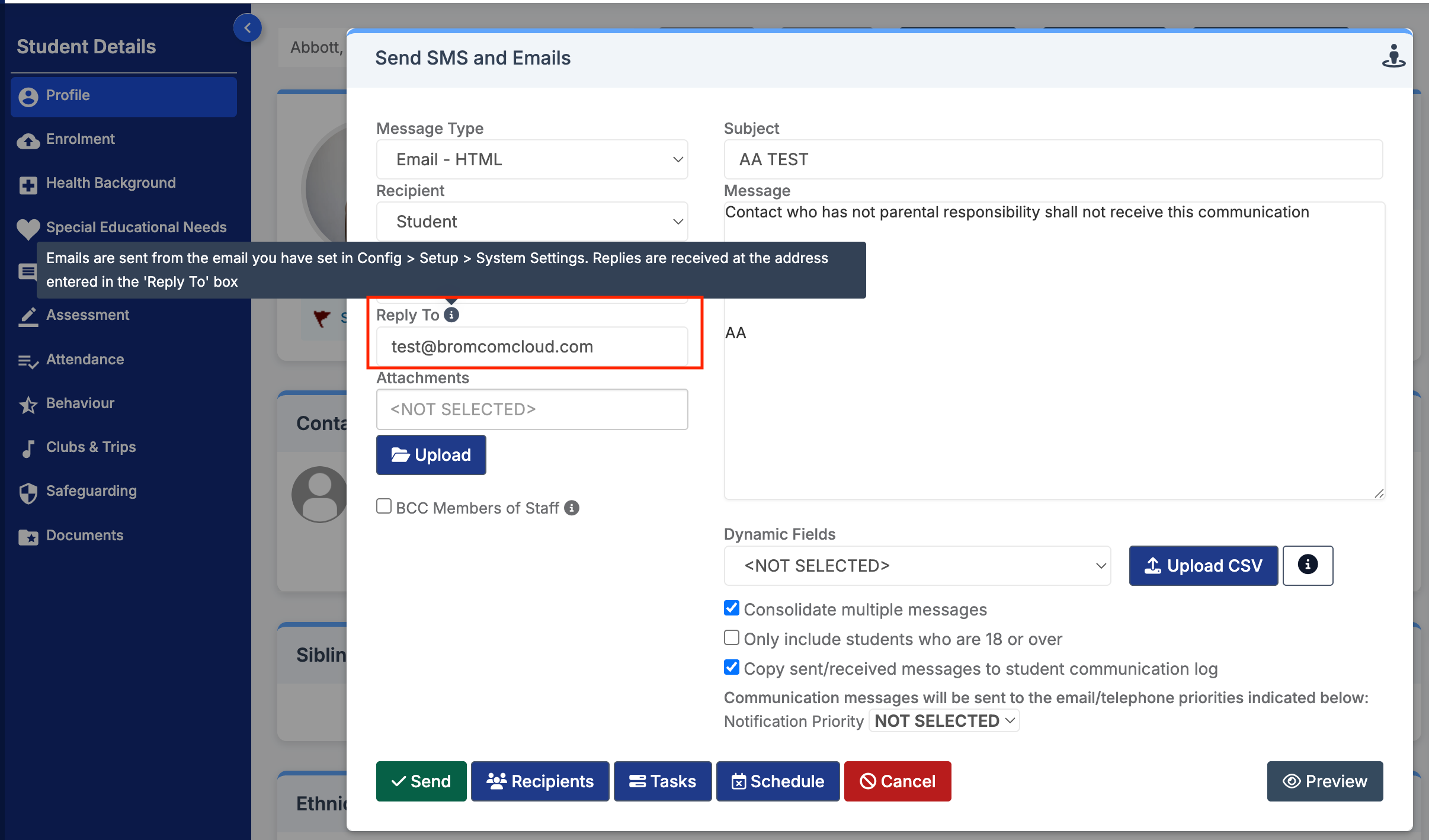Click the Behaviour sidebar label
1429x840 pixels.
(80, 403)
